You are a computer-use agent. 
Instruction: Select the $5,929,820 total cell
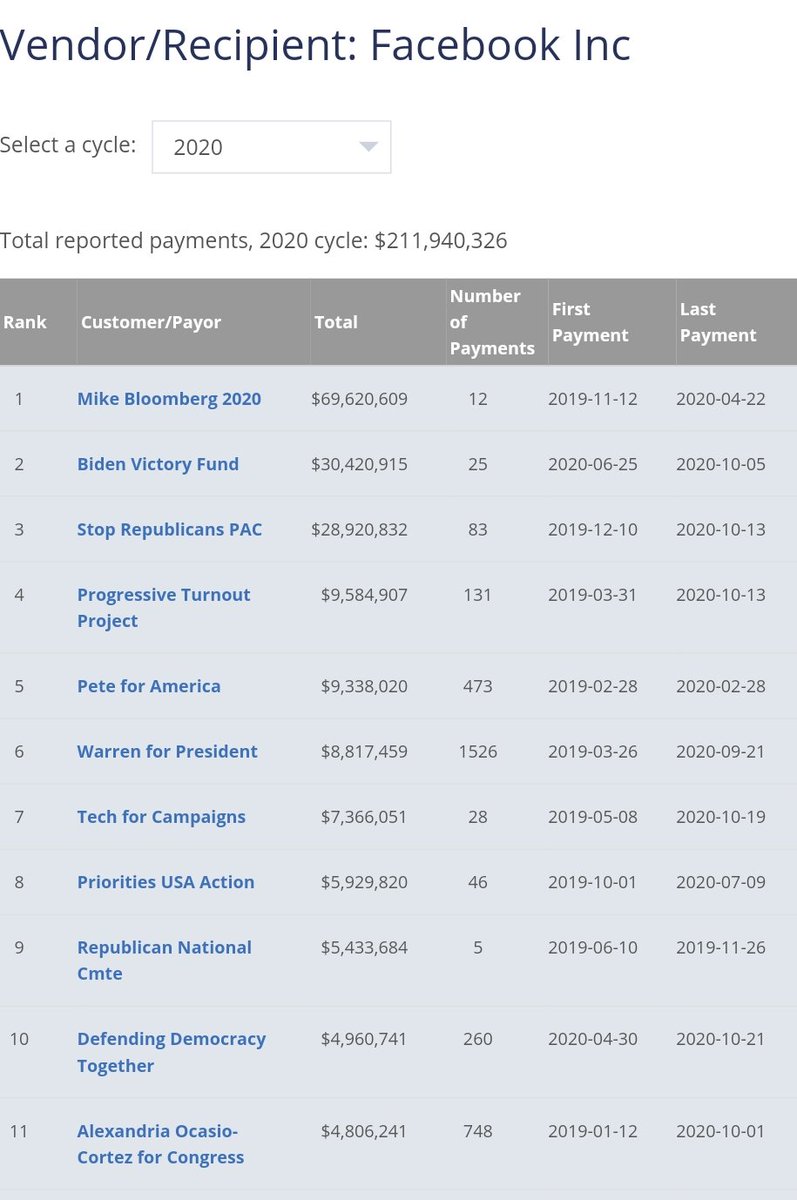tap(364, 882)
